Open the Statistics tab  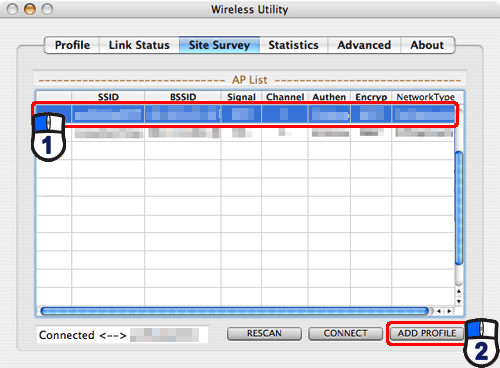coord(294,45)
